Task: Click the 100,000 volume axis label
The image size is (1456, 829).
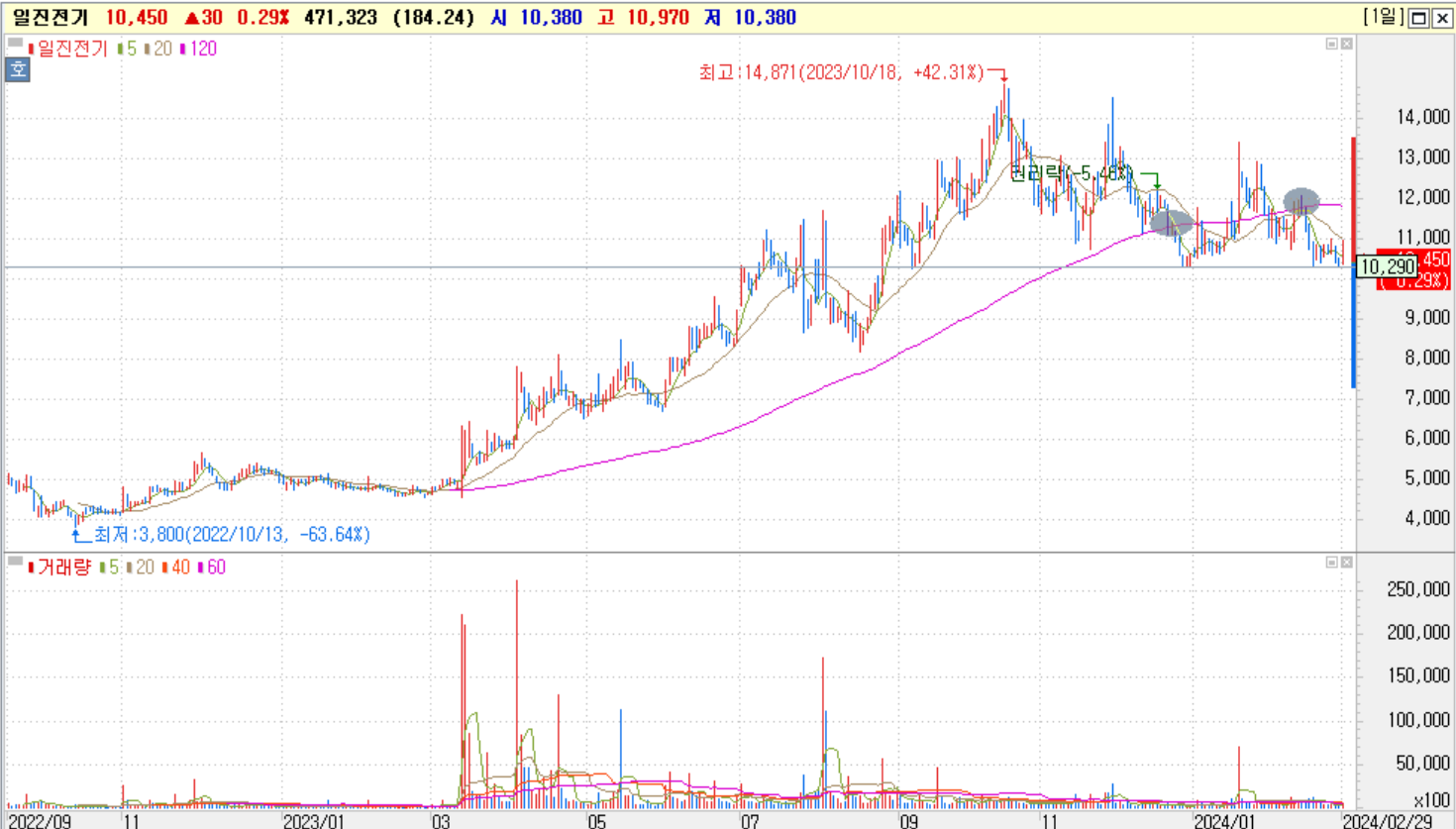Action: [1418, 719]
